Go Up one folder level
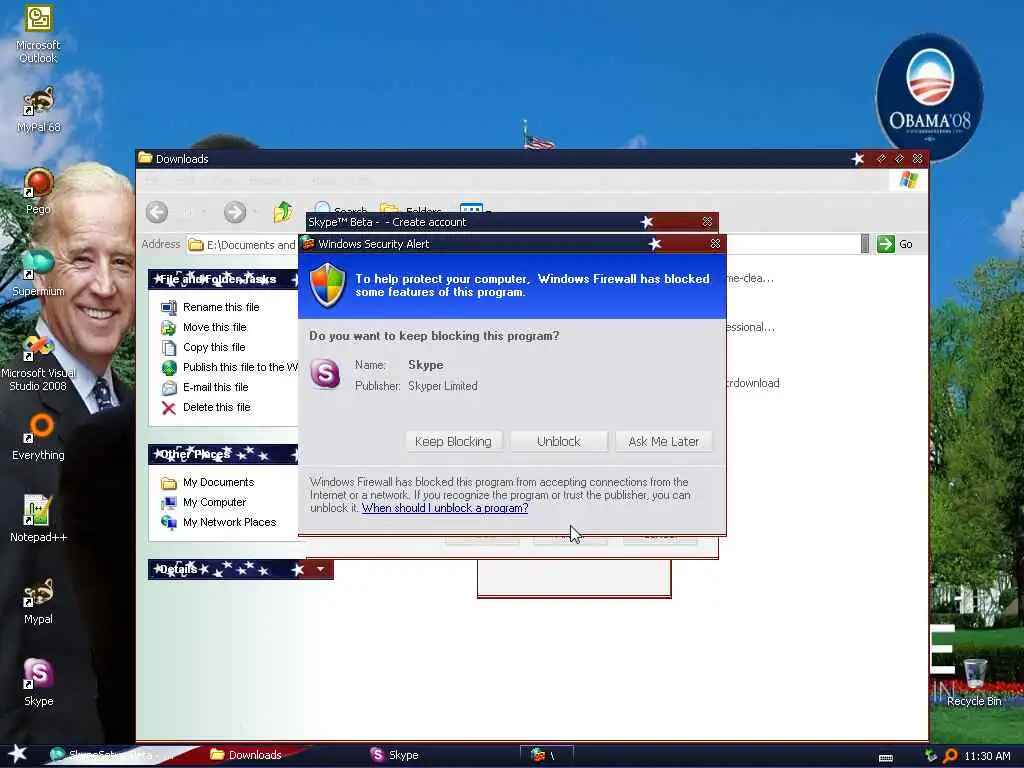Screen dimensions: 1024x768 tap(283, 212)
